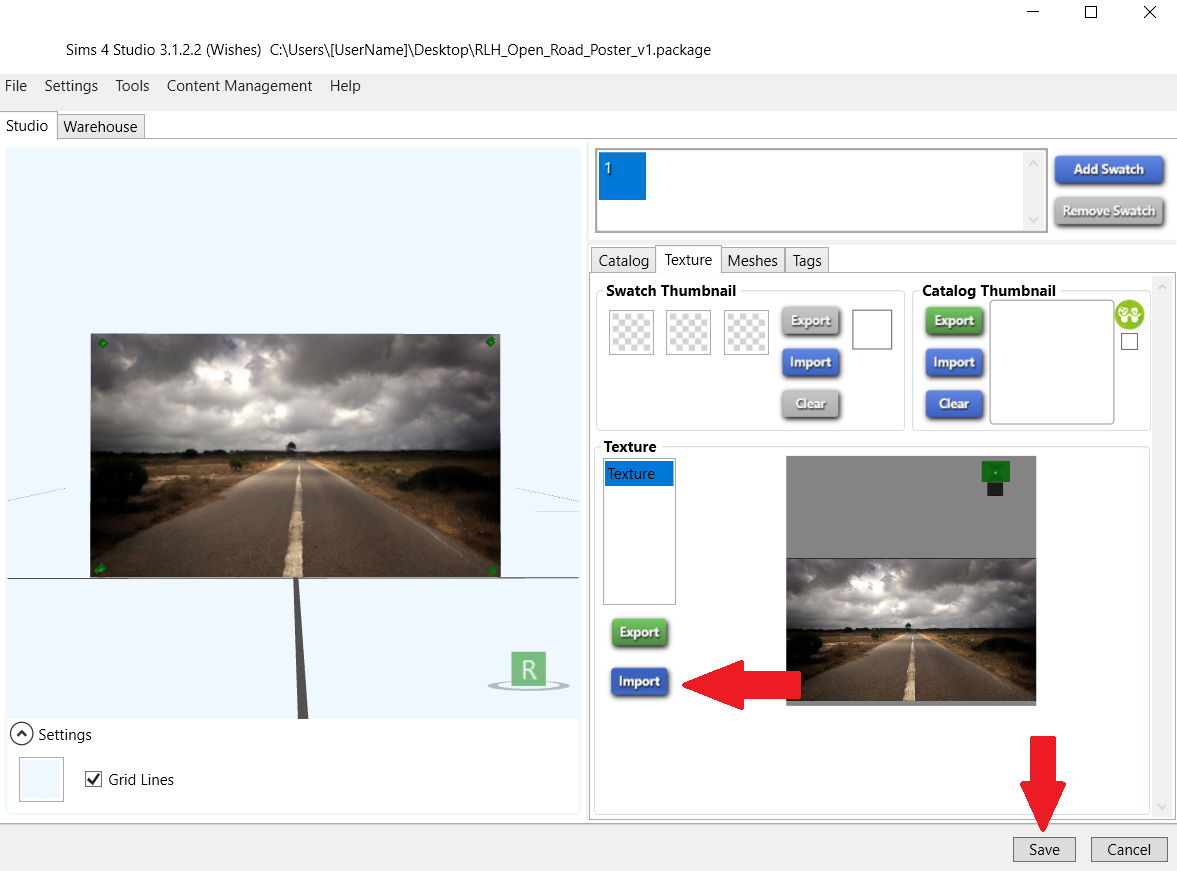Image resolution: width=1177 pixels, height=871 pixels.
Task: Open the Tags tab
Action: [807, 261]
